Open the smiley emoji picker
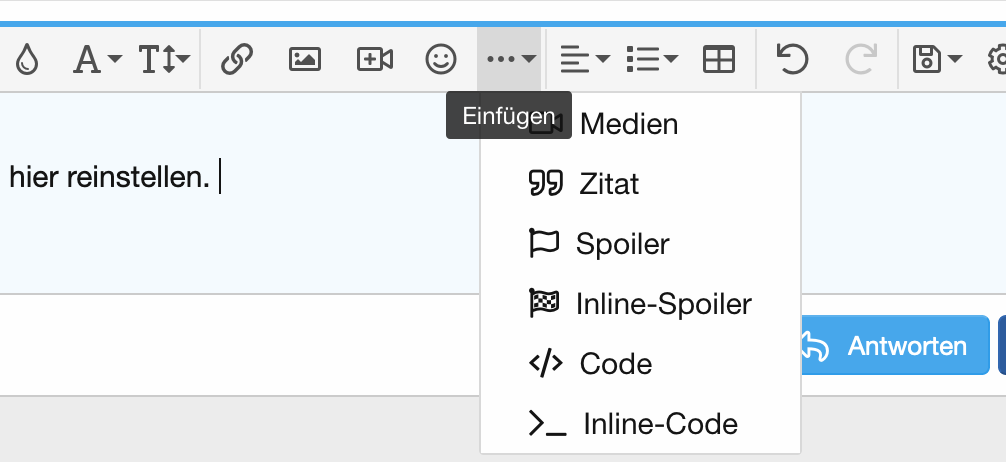This screenshot has height=462, width=1006. (x=441, y=60)
